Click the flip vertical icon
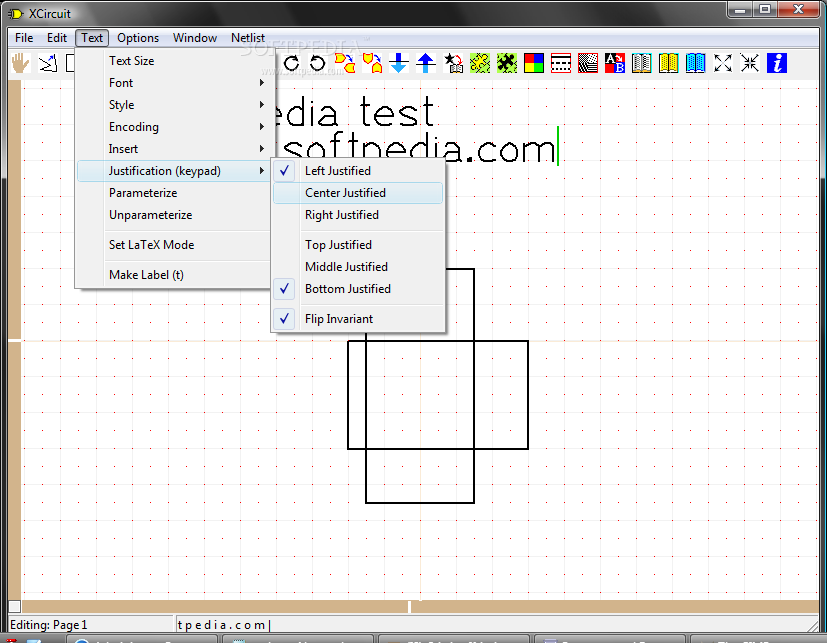This screenshot has height=643, width=827. click(372, 63)
